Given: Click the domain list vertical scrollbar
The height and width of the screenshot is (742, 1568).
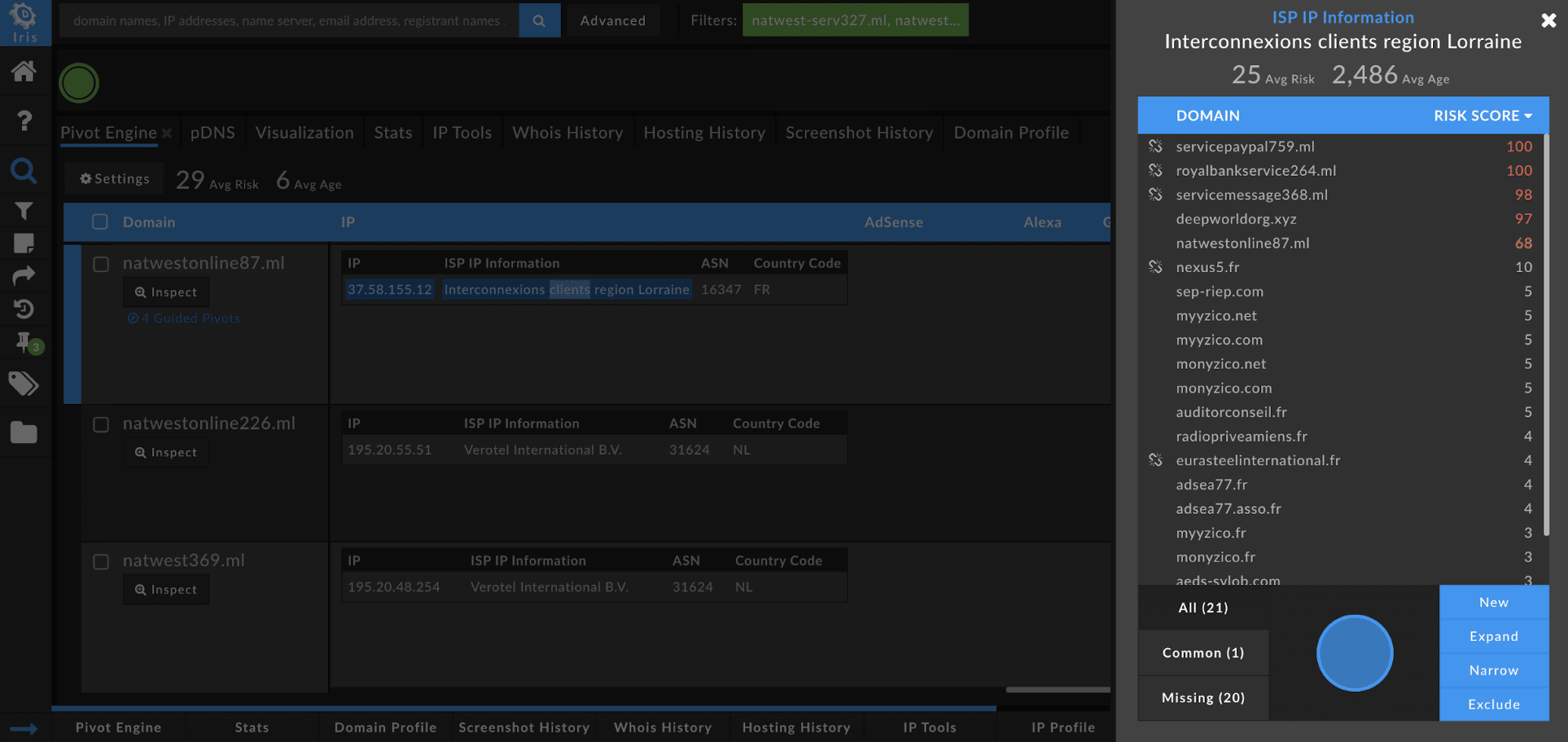Looking at the screenshot, I should [1546, 336].
